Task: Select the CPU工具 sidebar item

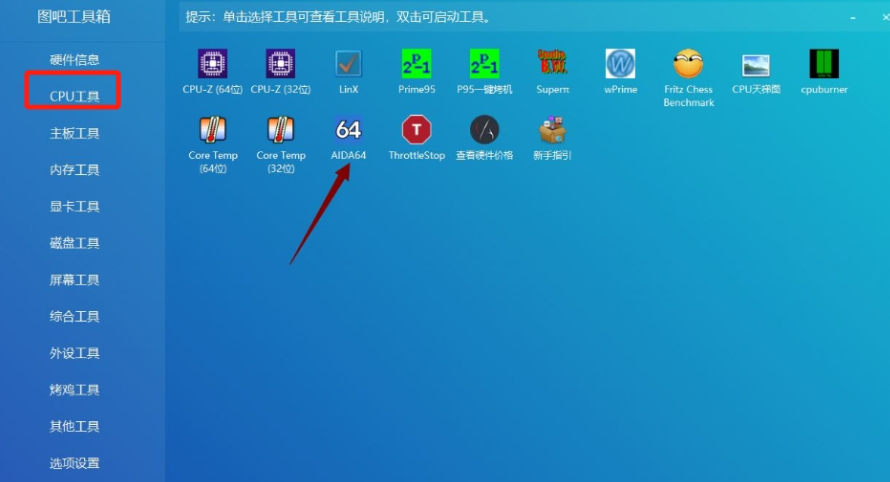Action: coord(74,97)
